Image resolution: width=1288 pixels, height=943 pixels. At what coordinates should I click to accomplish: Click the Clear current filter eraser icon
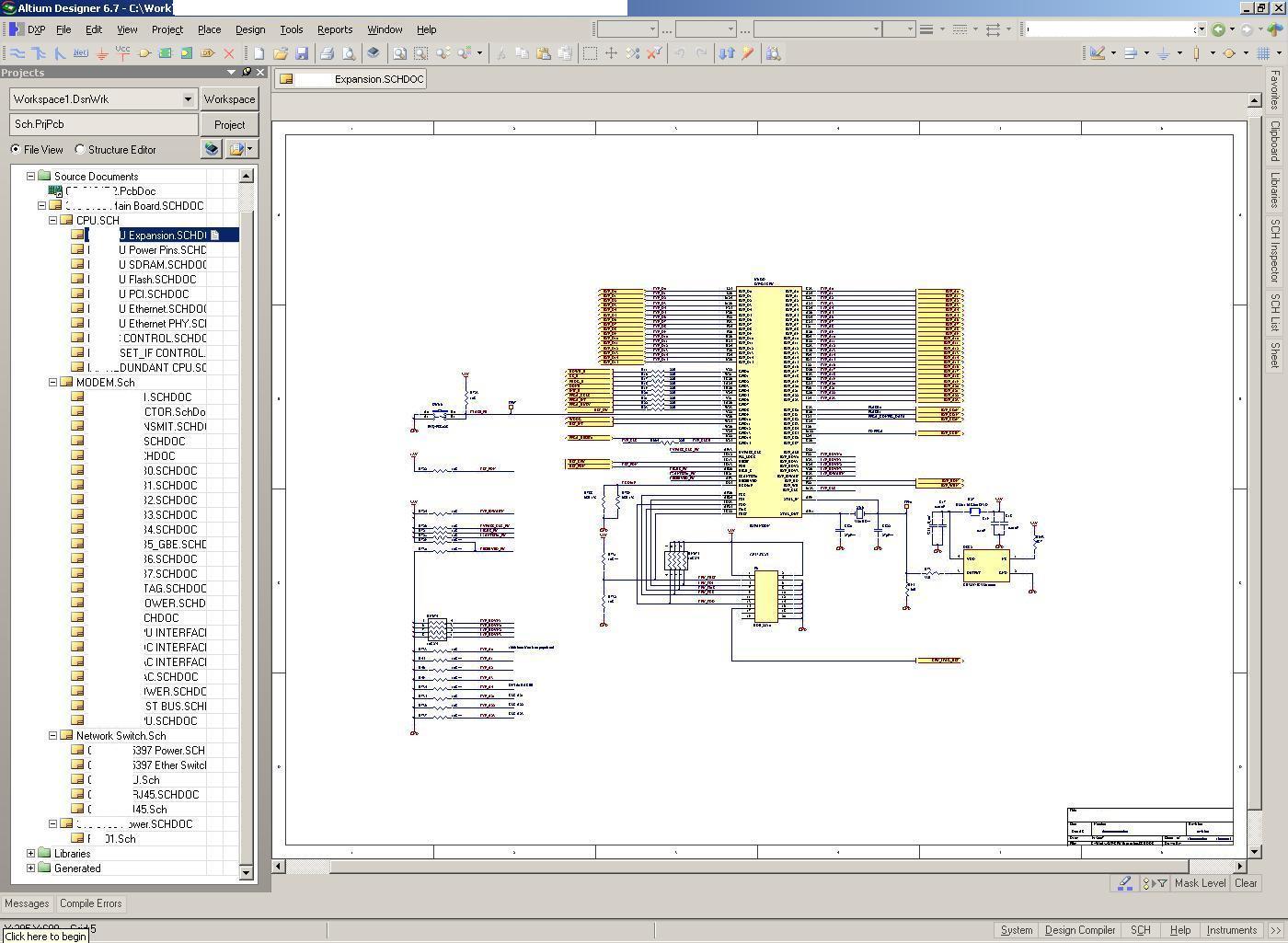pyautogui.click(x=1124, y=883)
